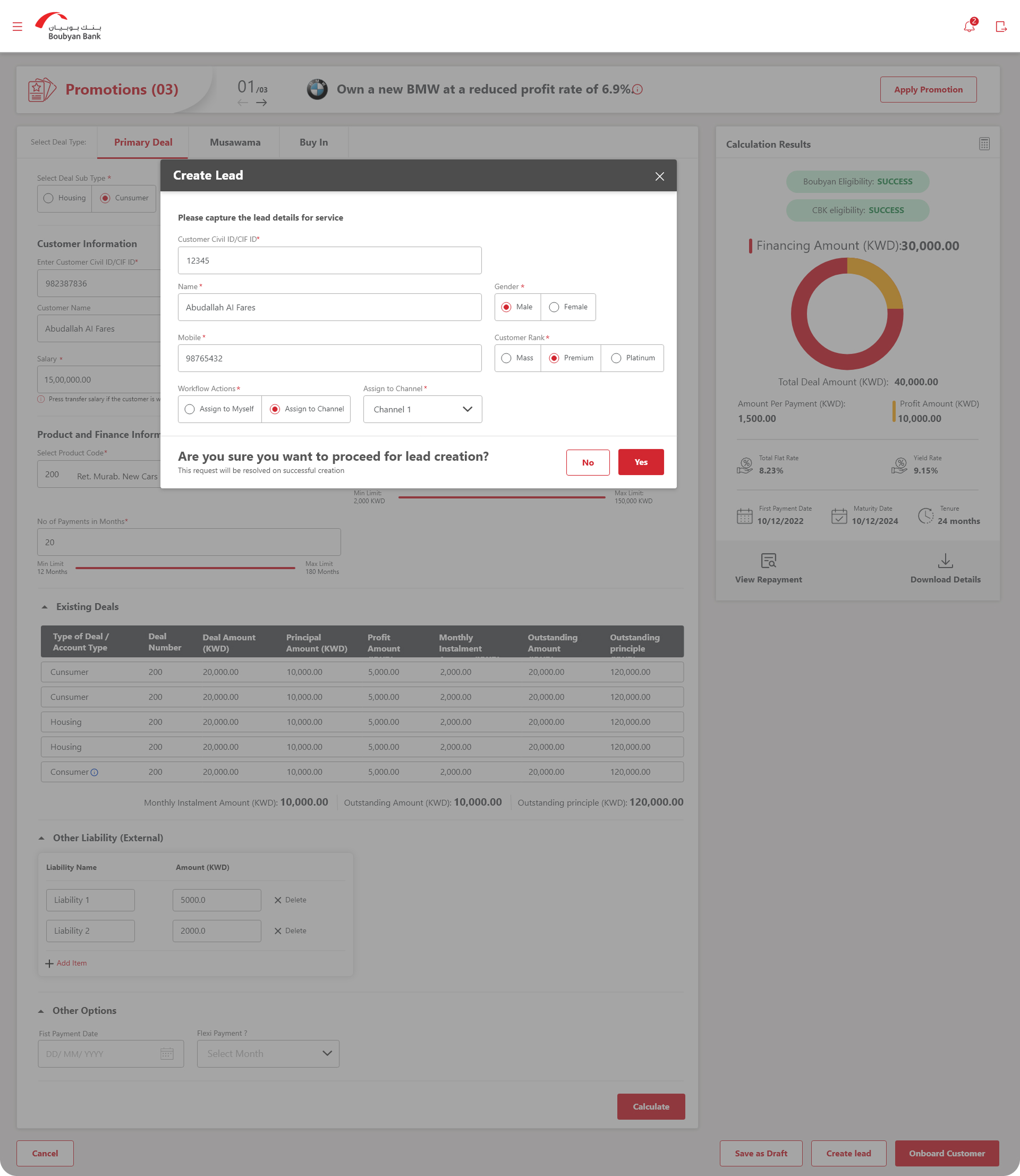This screenshot has width=1020, height=1176.
Task: Switch to the Buy In tab
Action: pos(313,142)
